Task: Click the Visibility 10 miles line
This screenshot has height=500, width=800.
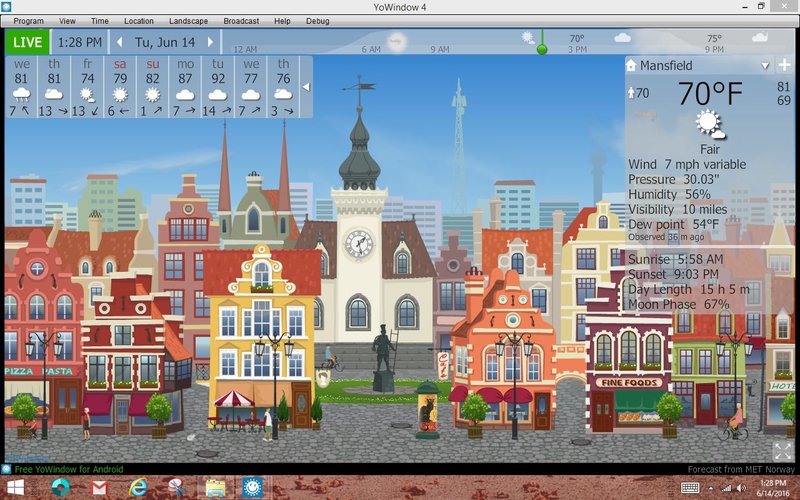Action: tap(678, 209)
